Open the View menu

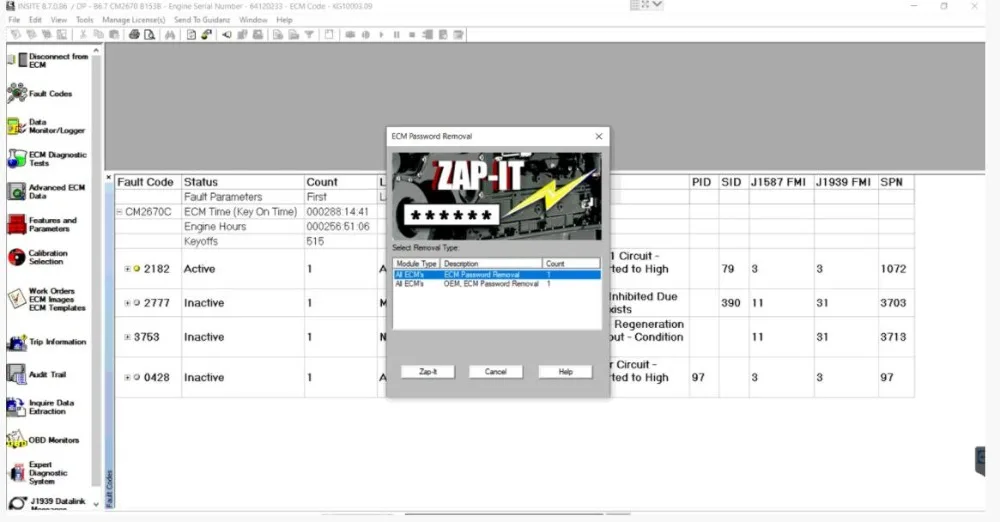click(x=59, y=20)
